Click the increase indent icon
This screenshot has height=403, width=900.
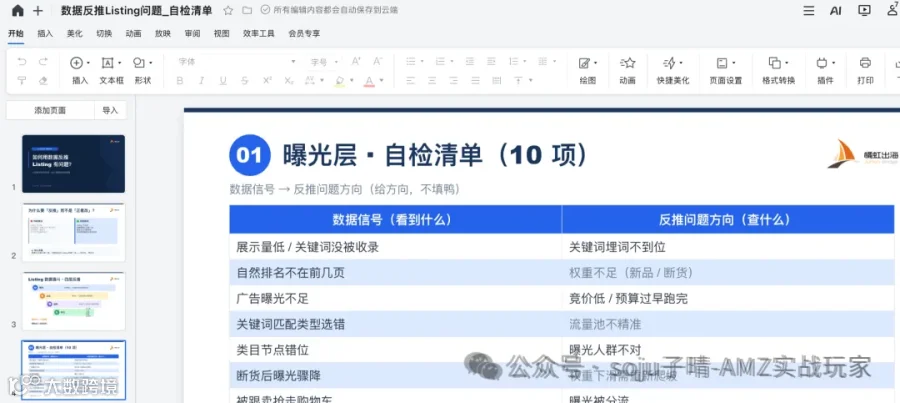[491, 61]
